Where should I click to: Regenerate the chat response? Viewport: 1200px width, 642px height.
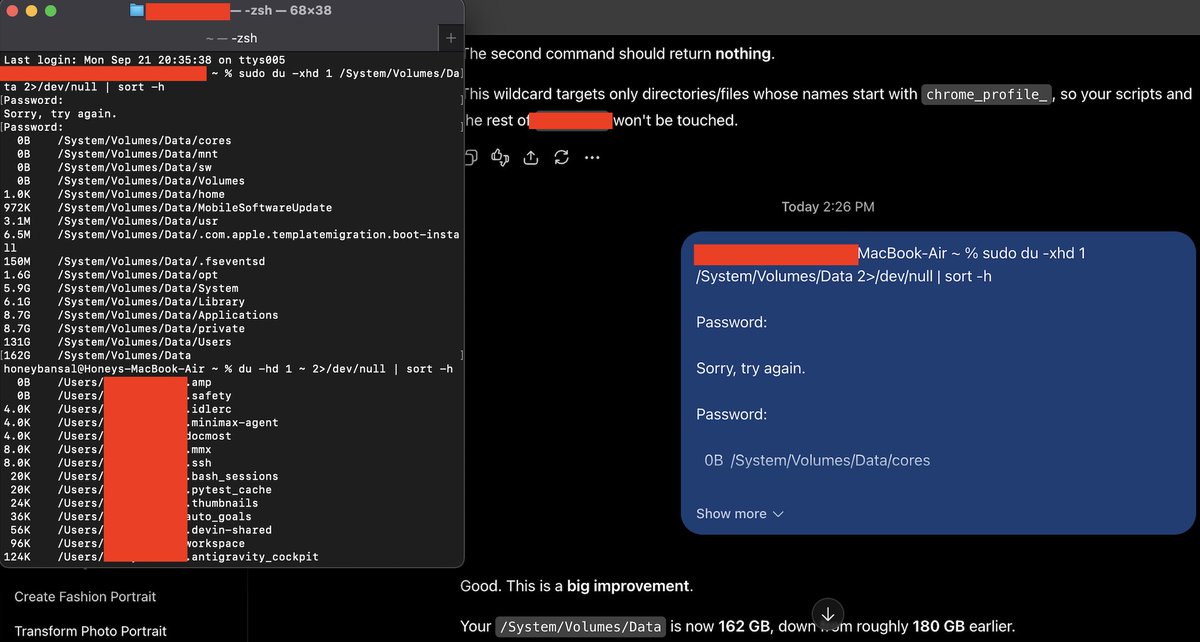tap(562, 158)
